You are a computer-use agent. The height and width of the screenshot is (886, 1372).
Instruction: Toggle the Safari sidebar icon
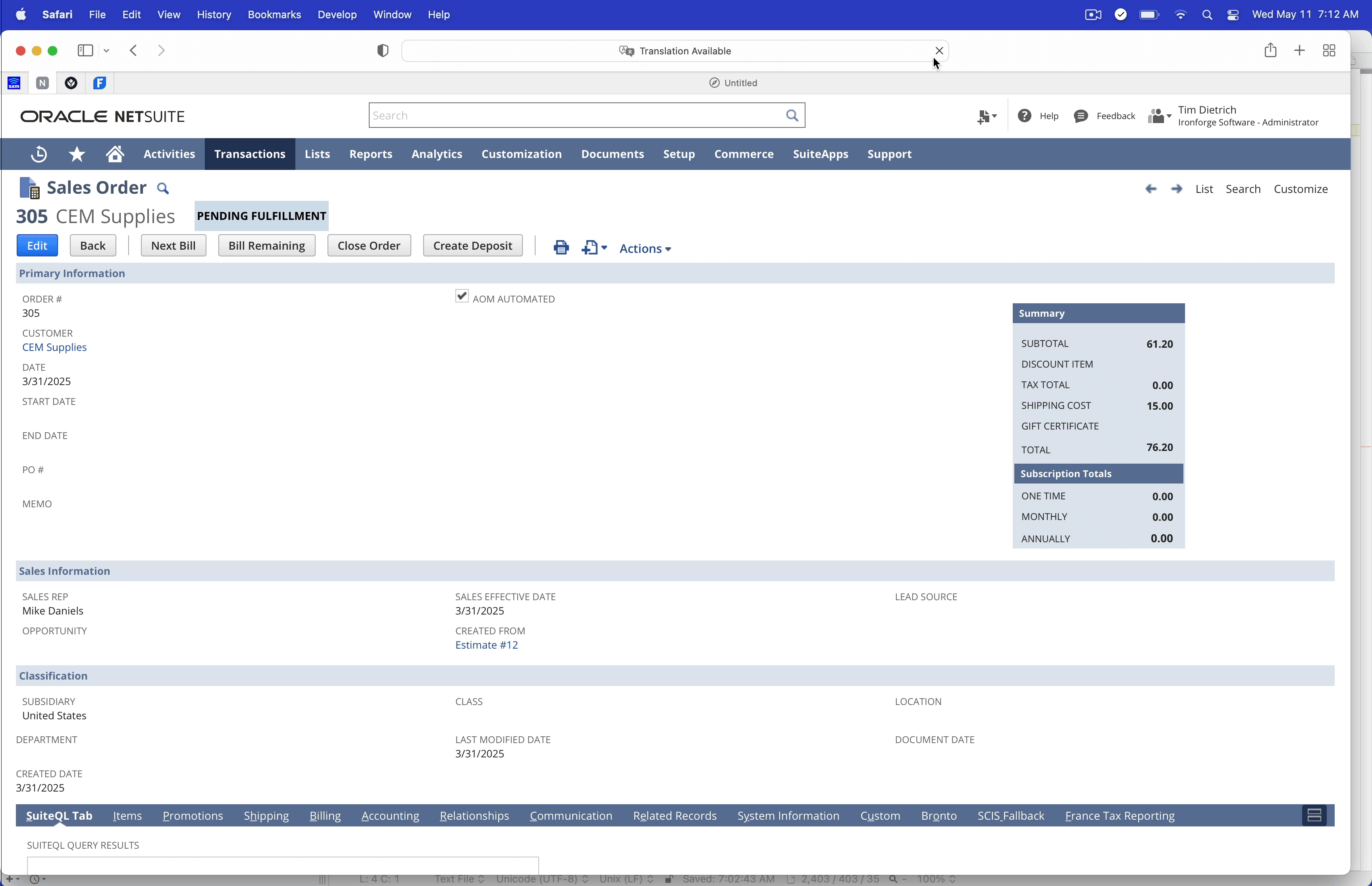[85, 51]
